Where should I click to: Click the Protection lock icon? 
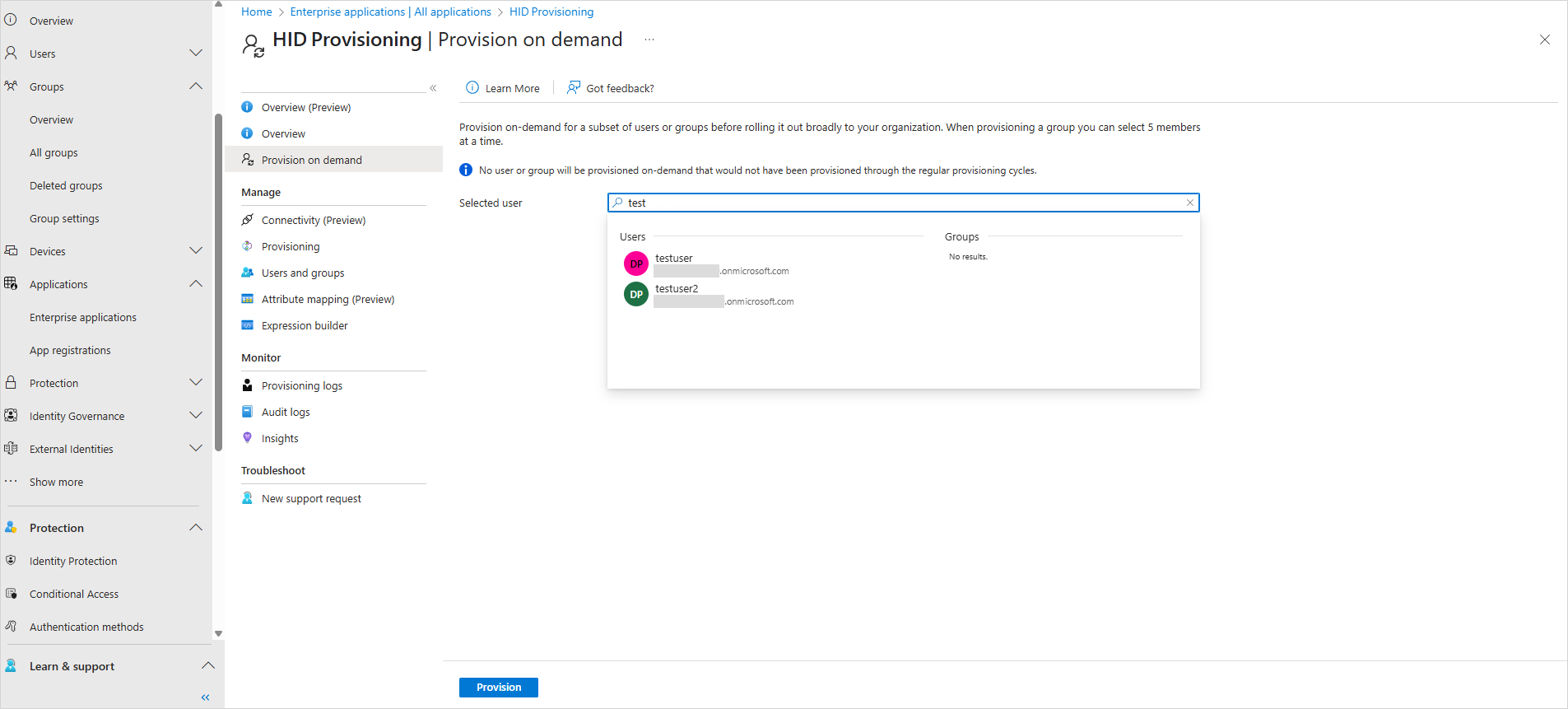11,382
